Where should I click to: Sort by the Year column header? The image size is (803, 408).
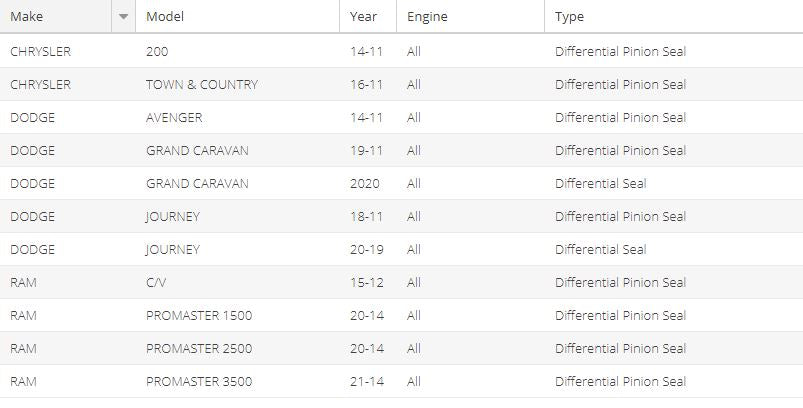368,16
